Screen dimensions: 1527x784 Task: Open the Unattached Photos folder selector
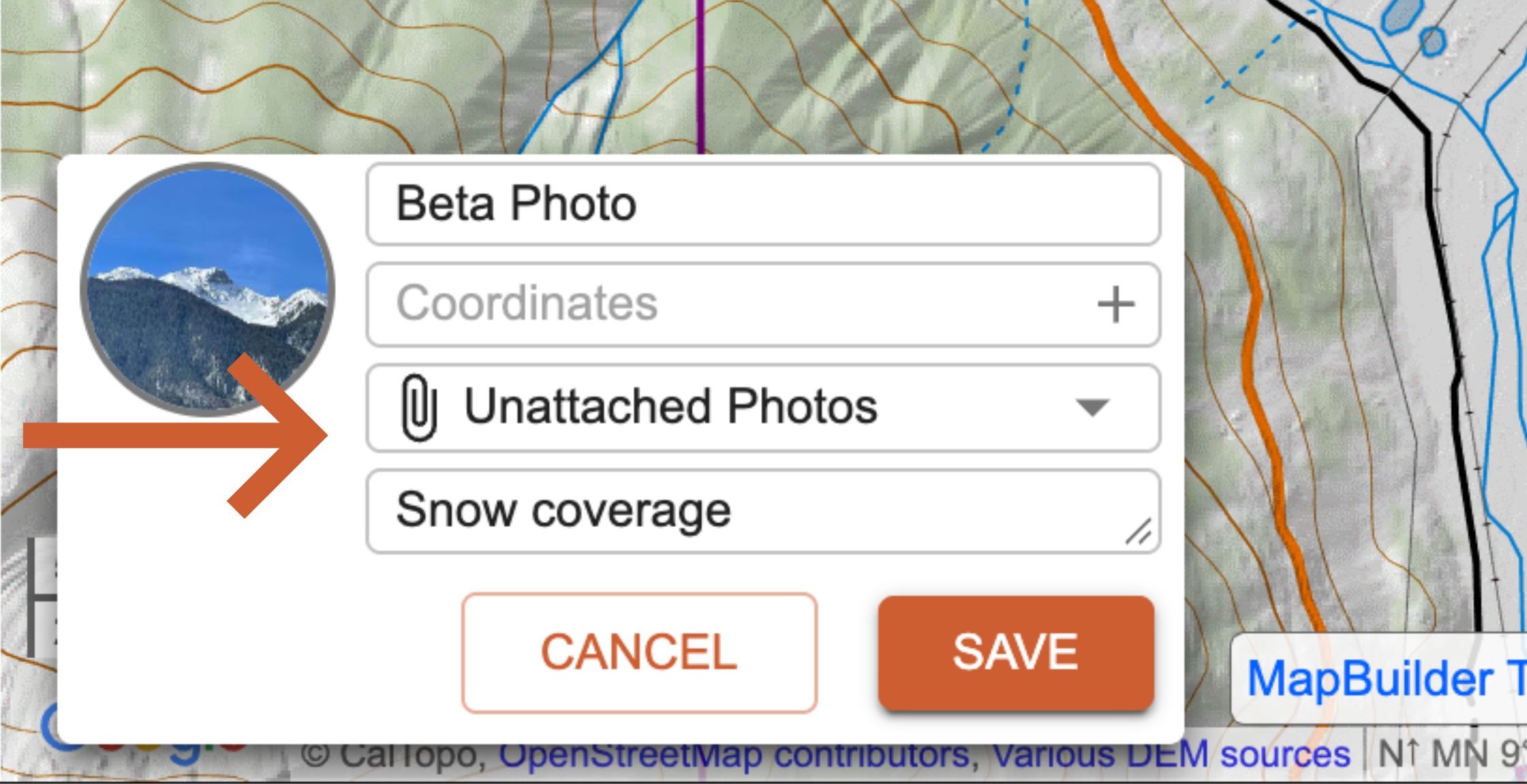(x=751, y=407)
